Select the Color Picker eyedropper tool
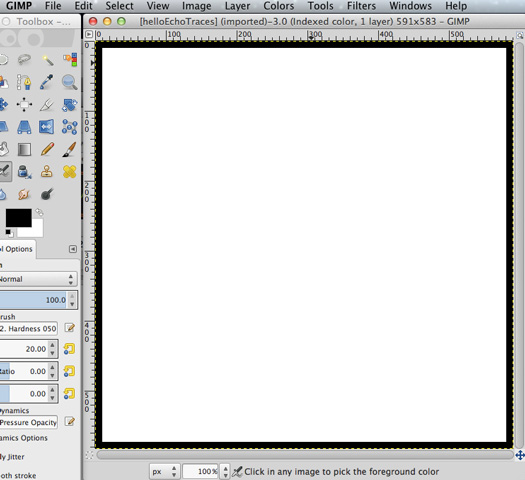 (47, 82)
